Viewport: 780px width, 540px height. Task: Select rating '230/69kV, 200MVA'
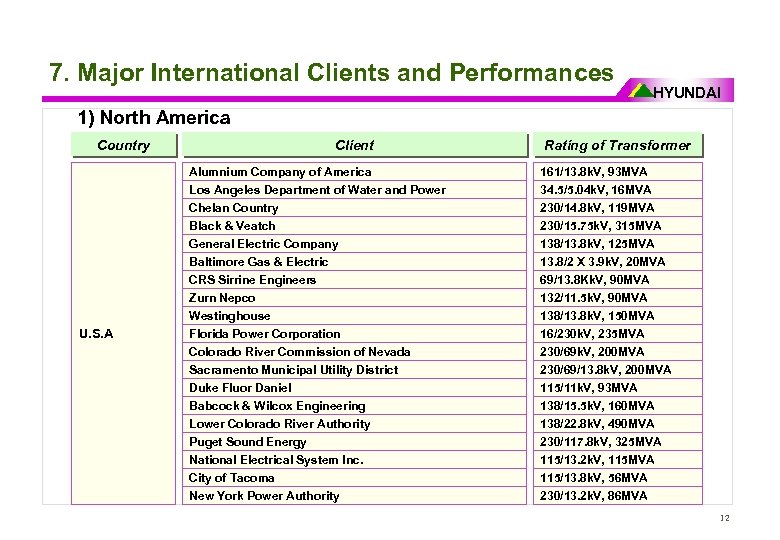(618, 352)
